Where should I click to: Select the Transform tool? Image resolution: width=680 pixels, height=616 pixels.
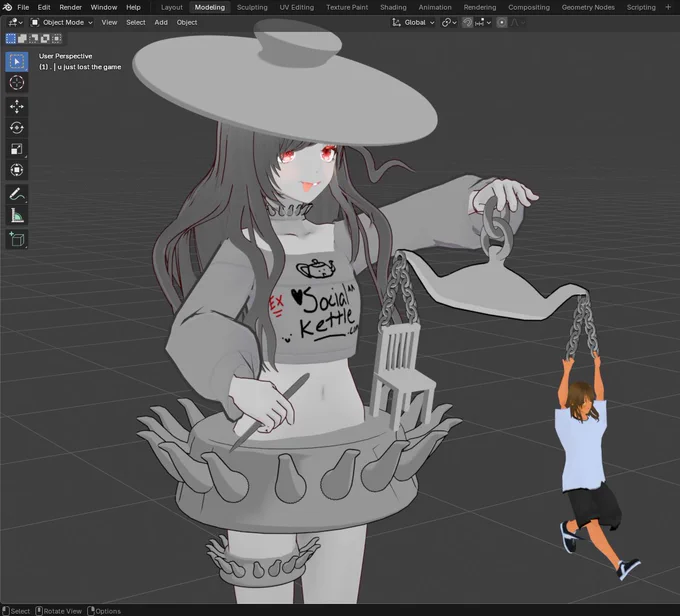point(17,170)
